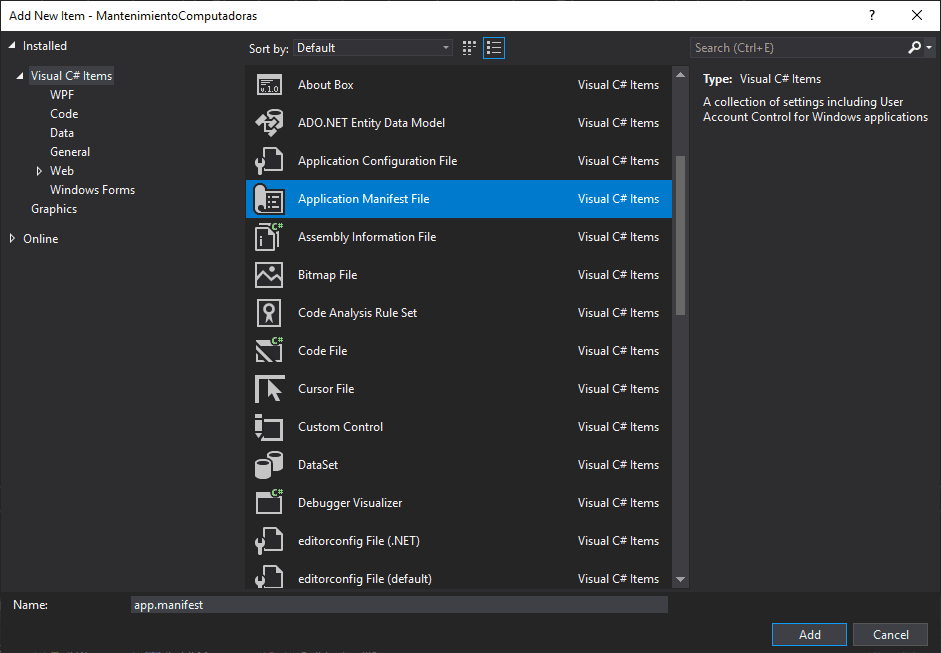Screen dimensions: 941x653
Task: Click the Debugger Visualizer template icon
Action: click(268, 502)
